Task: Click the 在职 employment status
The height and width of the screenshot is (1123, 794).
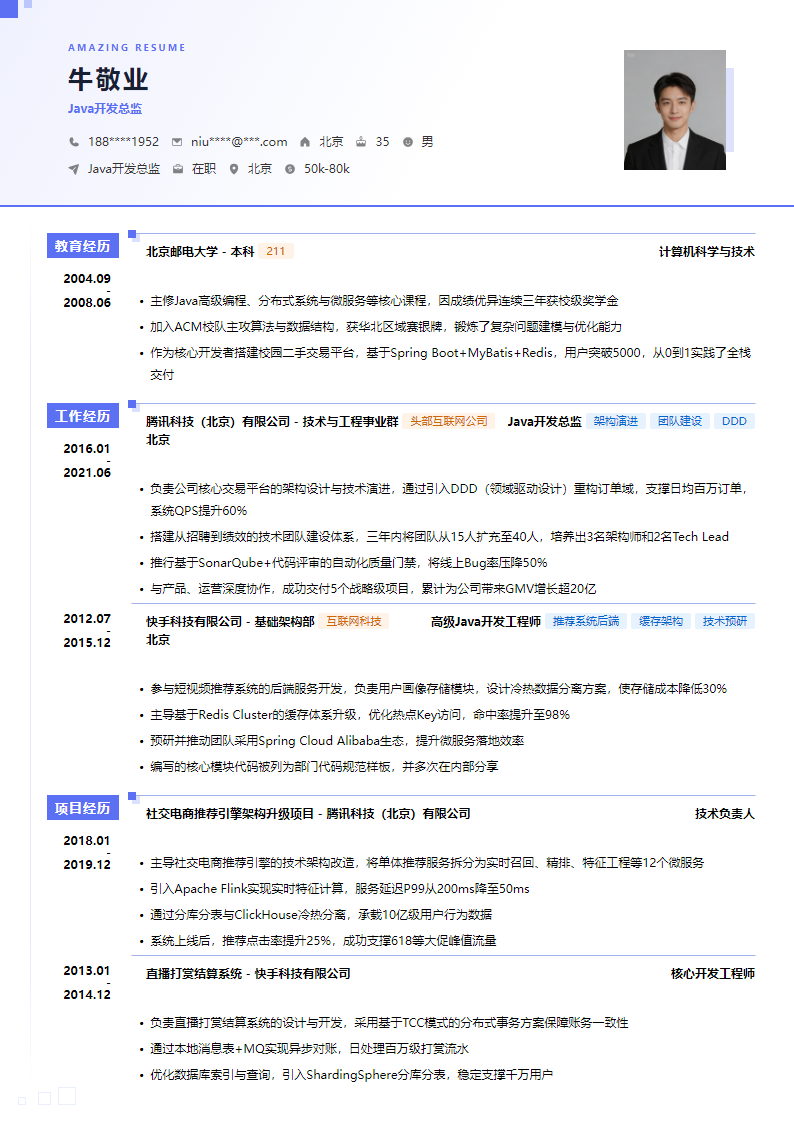Action: point(204,169)
